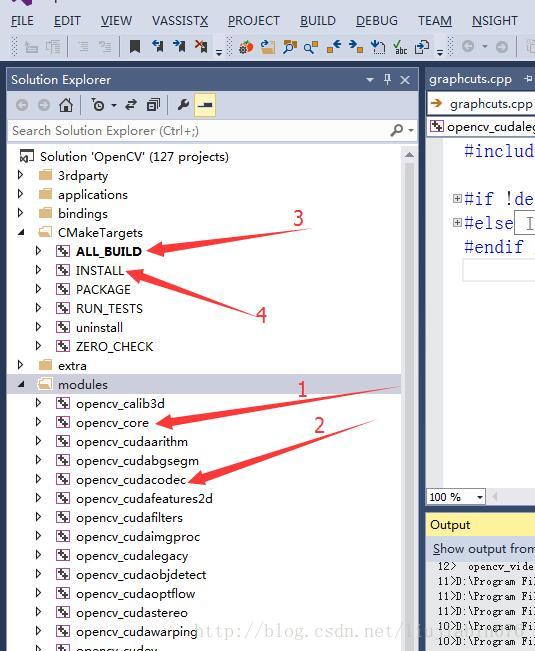This screenshot has width=535, height=651.
Task: Expand the collapsed #if region
Action: tap(457, 198)
